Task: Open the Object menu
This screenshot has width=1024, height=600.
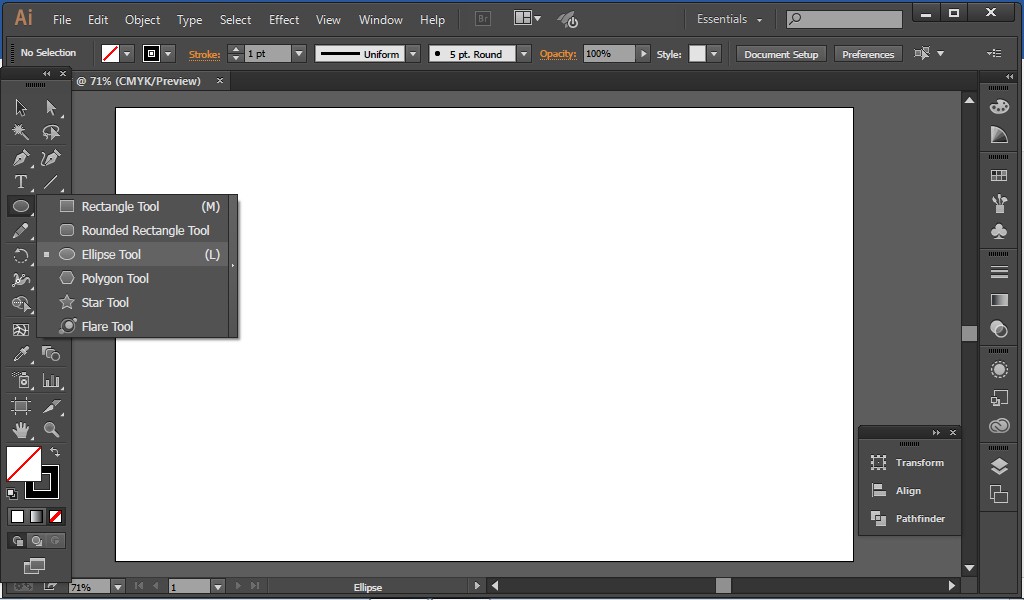Action: (142, 19)
